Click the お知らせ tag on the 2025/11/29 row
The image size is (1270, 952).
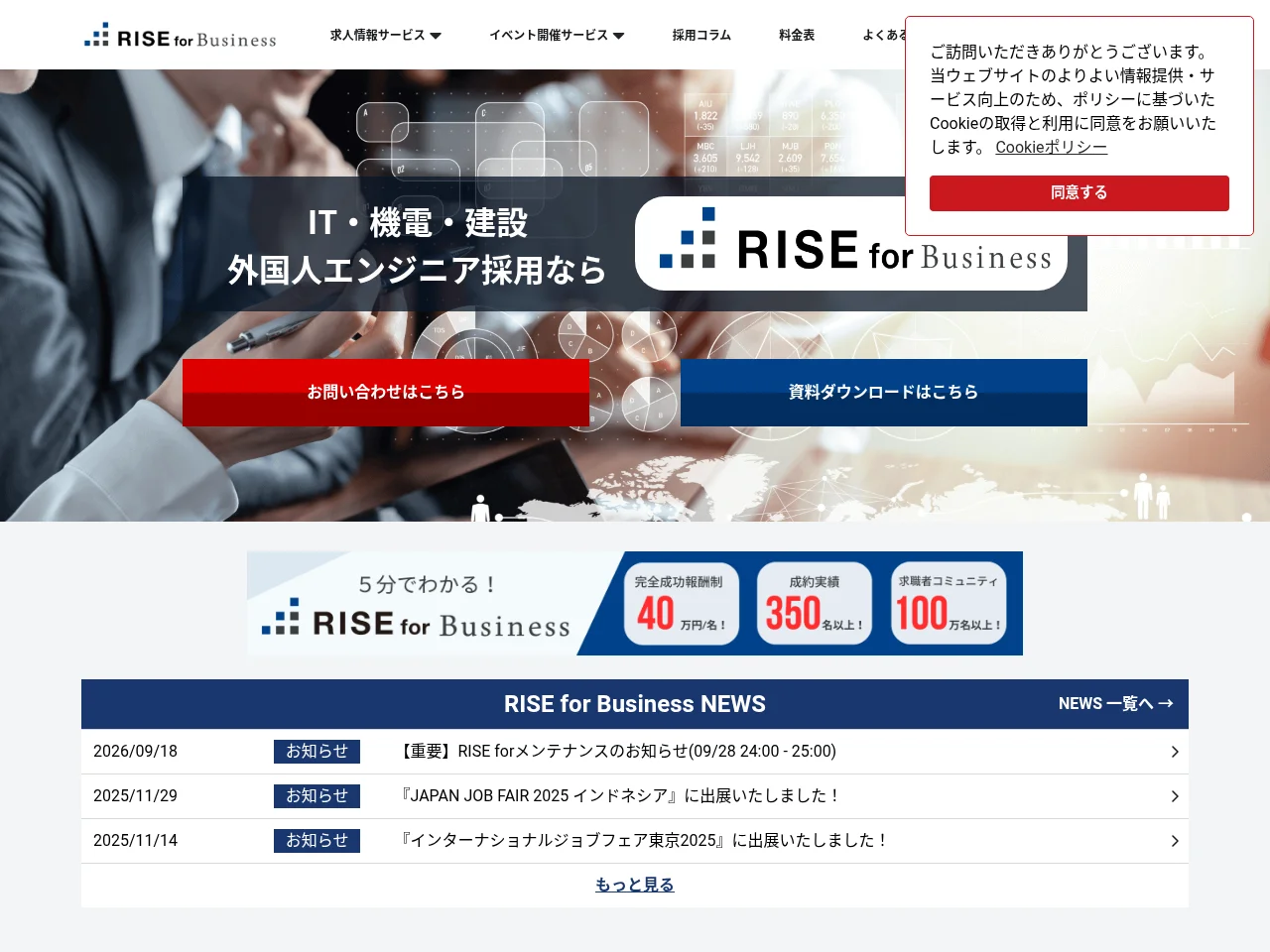click(x=317, y=796)
